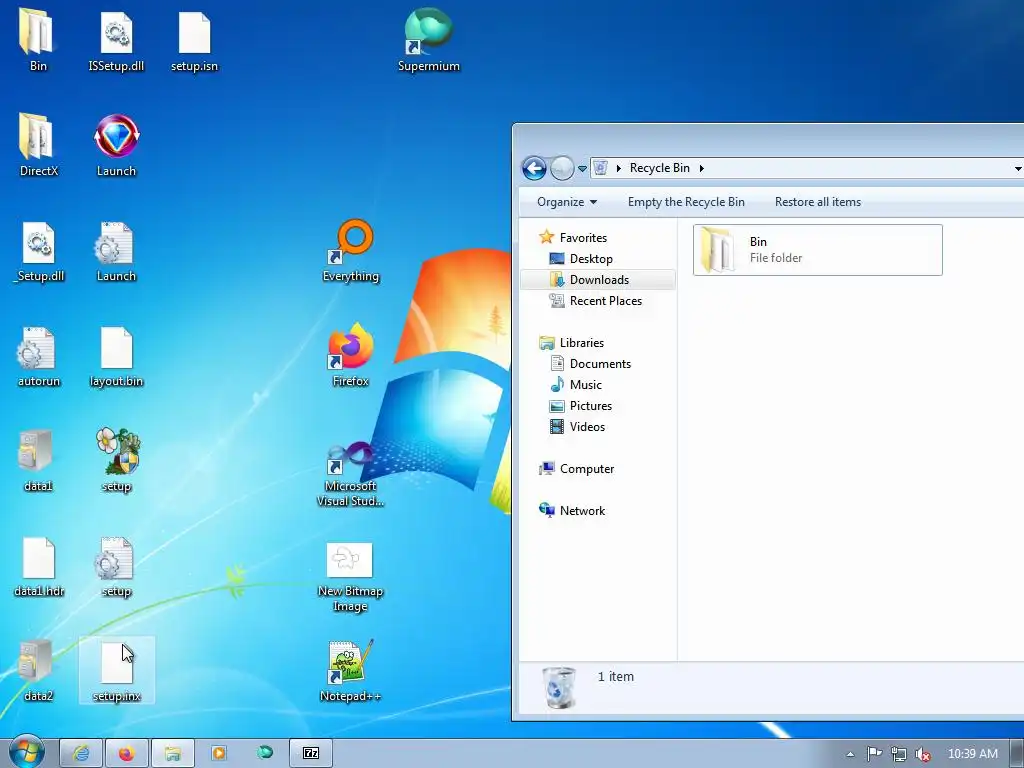Select the Bin file folder in Recycle Bin

tap(818, 250)
